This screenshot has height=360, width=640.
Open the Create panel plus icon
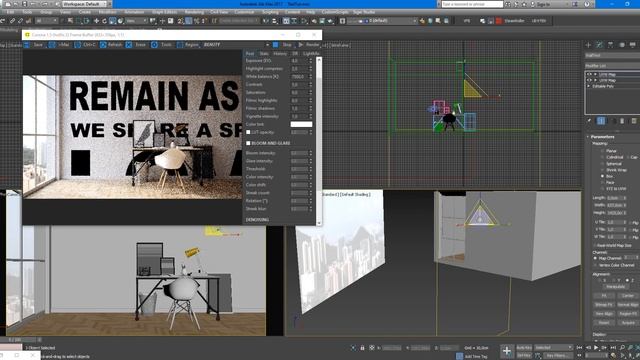pyautogui.click(x=588, y=45)
